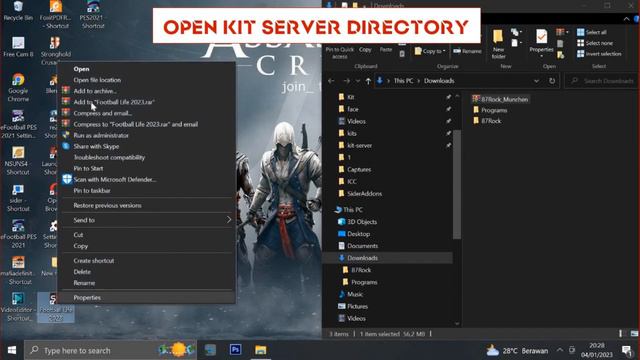Open recent locations dropdown arrow
The width and height of the screenshot is (640, 360).
pyautogui.click(x=358, y=81)
